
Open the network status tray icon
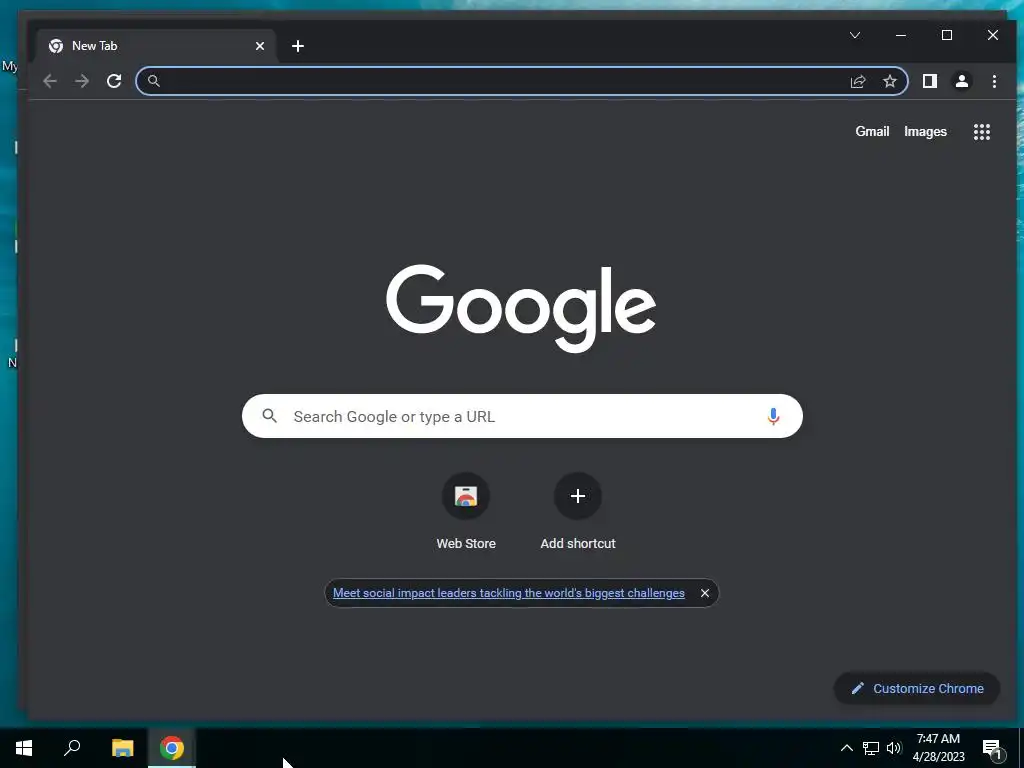click(x=871, y=748)
